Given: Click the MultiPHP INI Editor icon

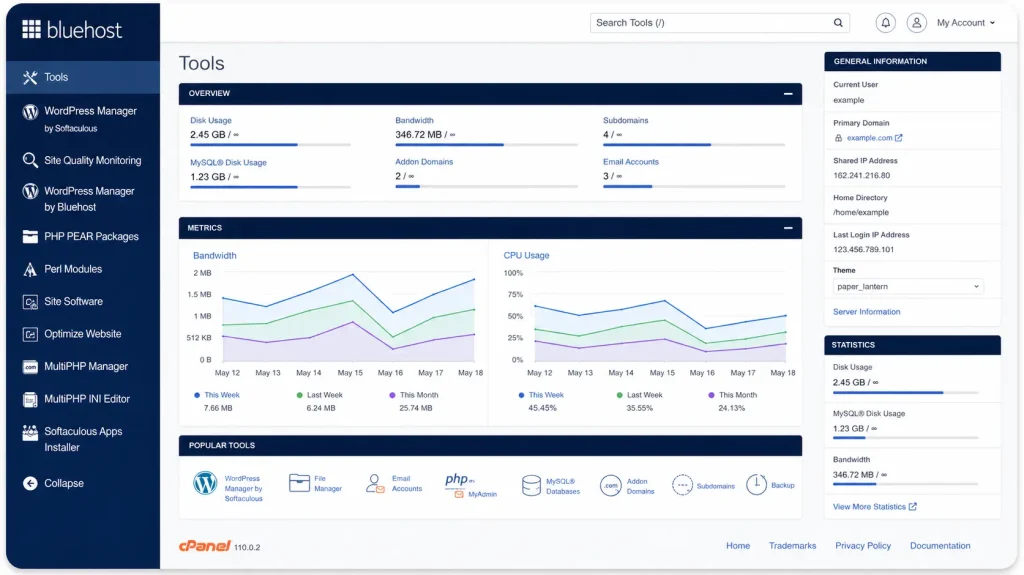Looking at the screenshot, I should click(x=30, y=399).
